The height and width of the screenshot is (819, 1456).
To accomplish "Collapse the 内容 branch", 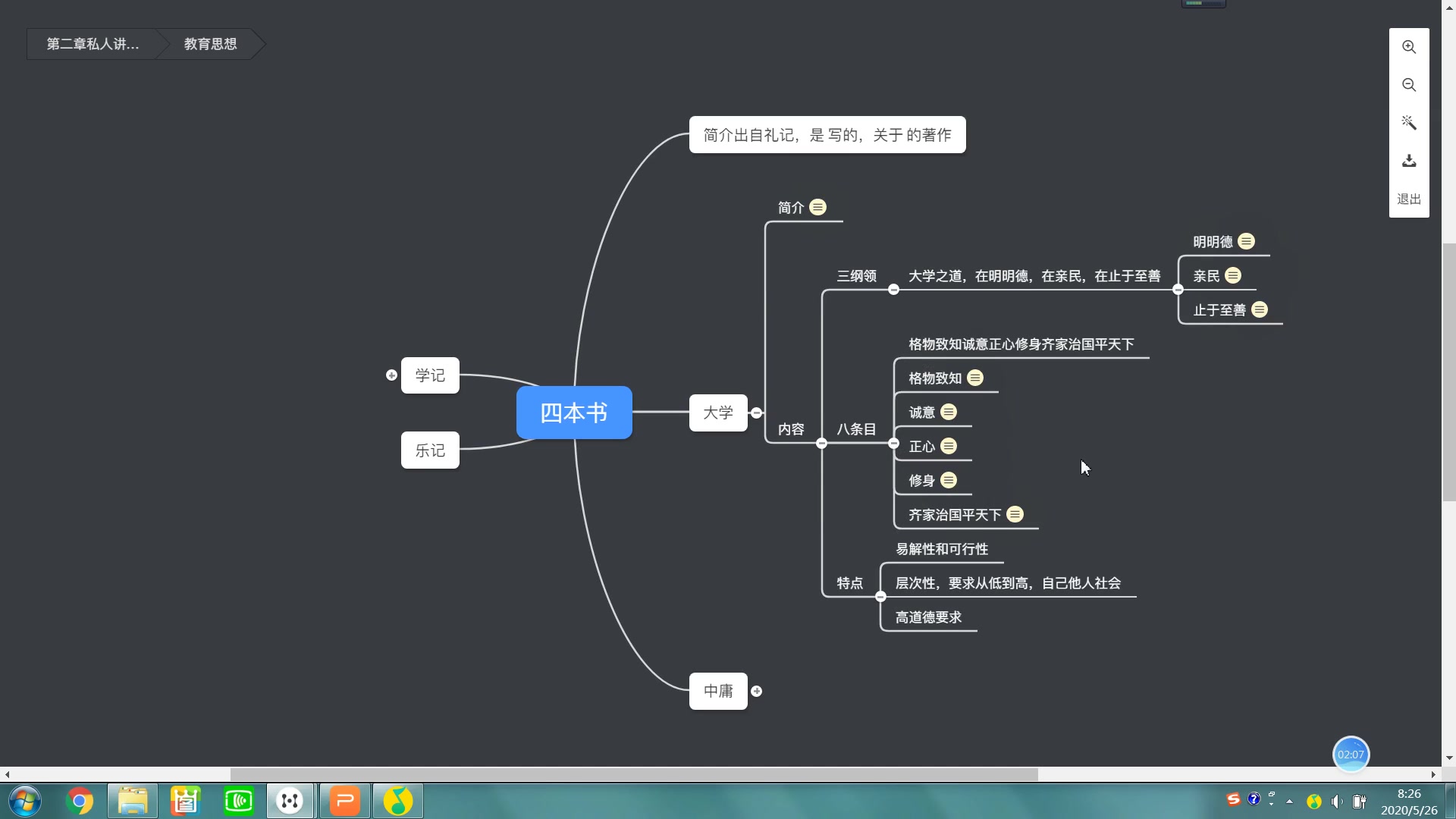I will (821, 444).
